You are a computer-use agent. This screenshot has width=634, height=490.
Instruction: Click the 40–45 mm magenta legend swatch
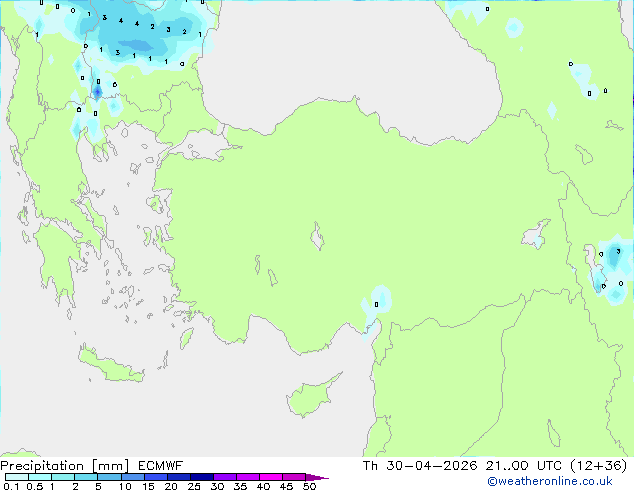[271, 477]
